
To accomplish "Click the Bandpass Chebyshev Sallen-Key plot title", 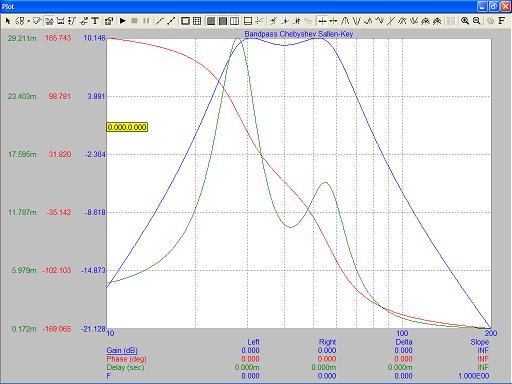I will (299, 34).
